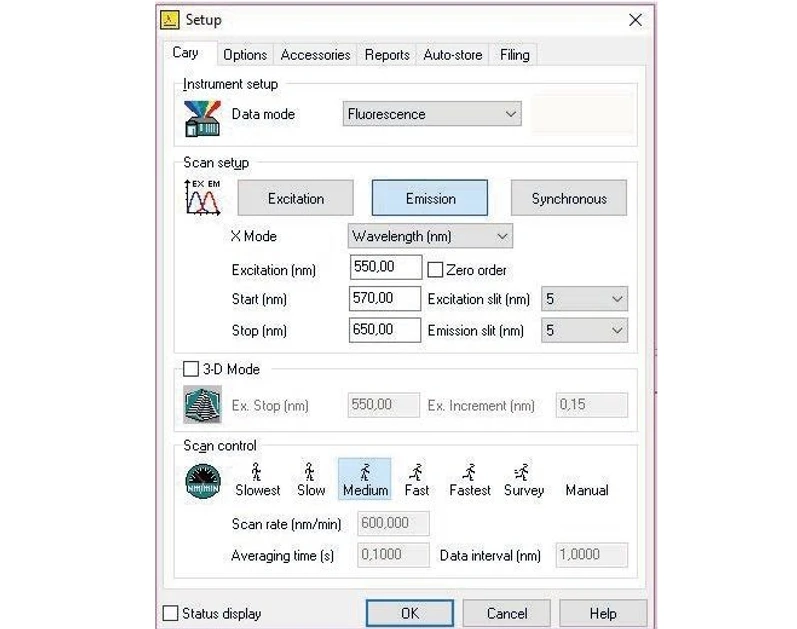
Task: Click the 'Data mode' label
Action: pyautogui.click(x=263, y=114)
